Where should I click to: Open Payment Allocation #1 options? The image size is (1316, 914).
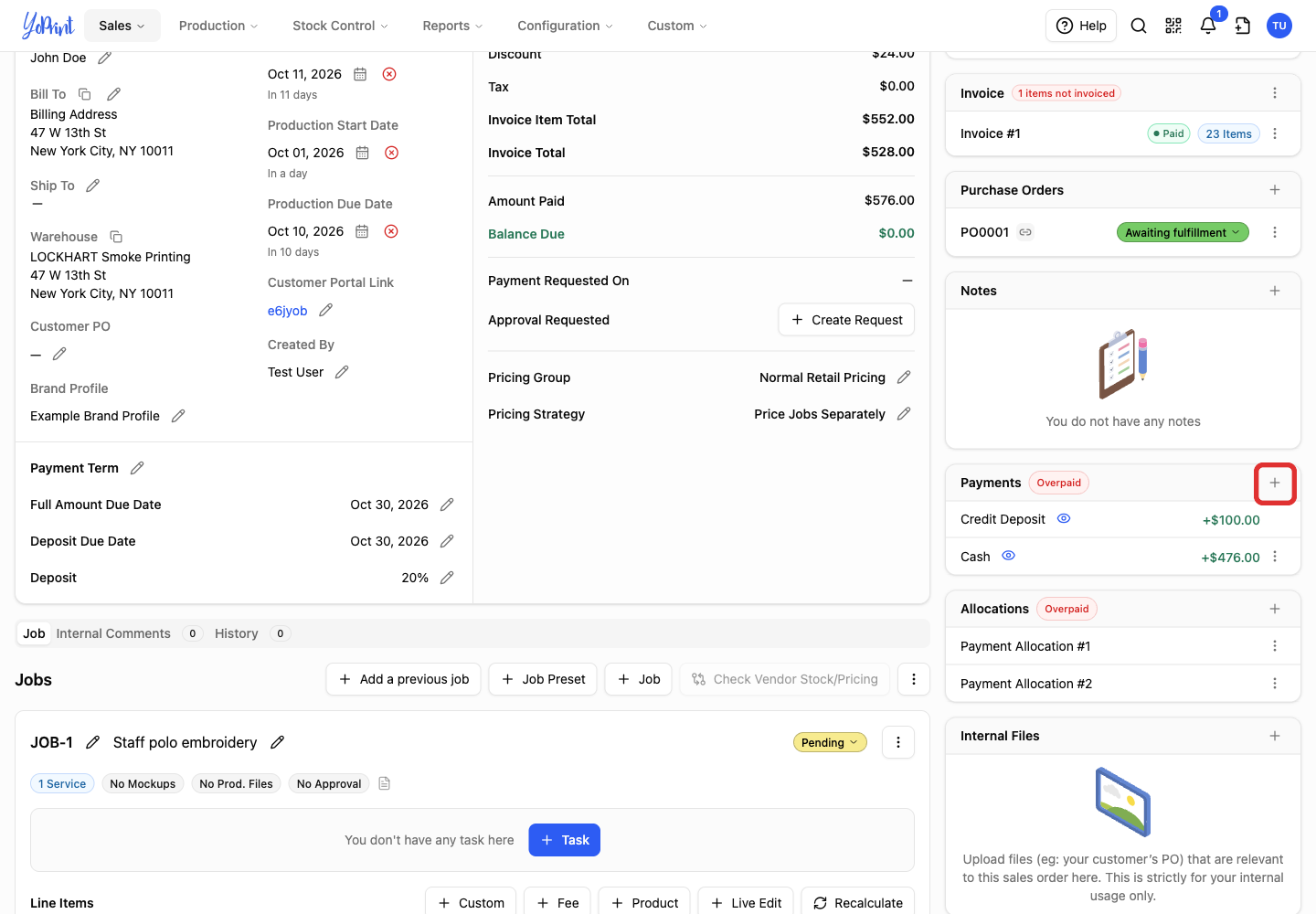(x=1275, y=646)
